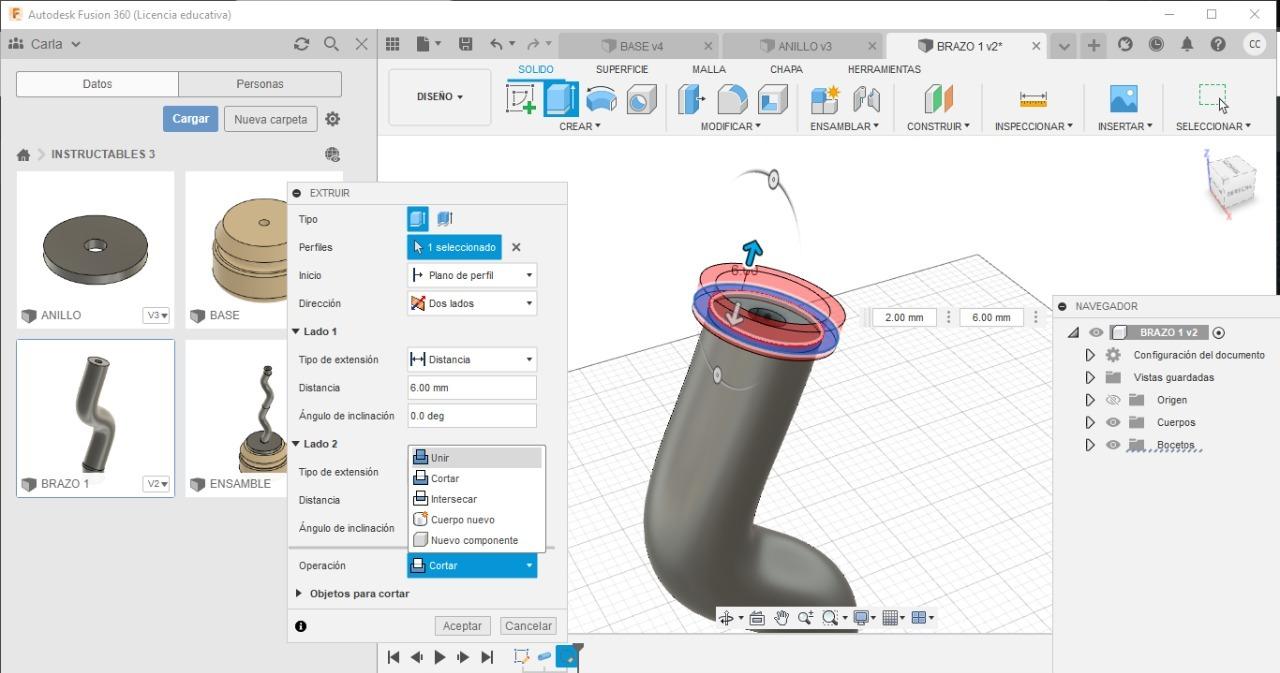Refresh the data panel
This screenshot has height=673, width=1280.
301,44
